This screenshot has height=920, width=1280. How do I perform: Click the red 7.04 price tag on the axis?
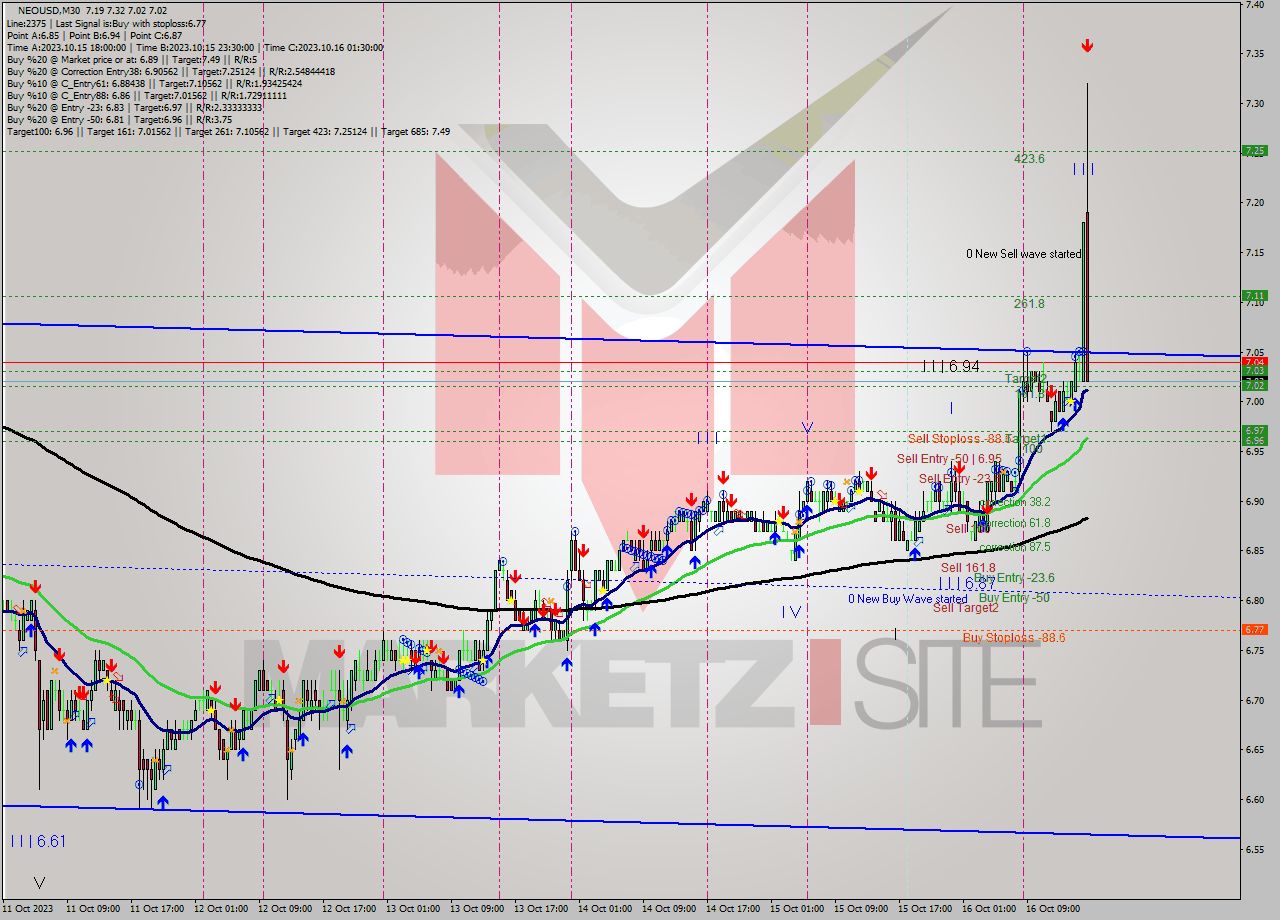1254,362
